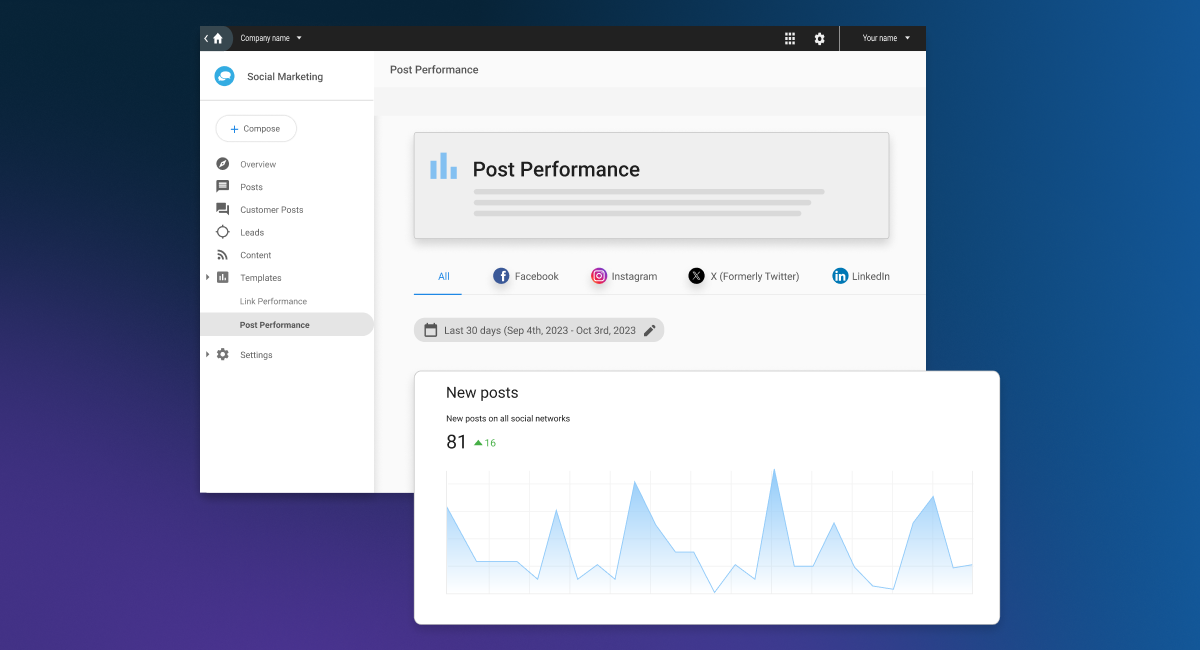Click the New posts card title
Screen dimensions: 1200x650
482,393
